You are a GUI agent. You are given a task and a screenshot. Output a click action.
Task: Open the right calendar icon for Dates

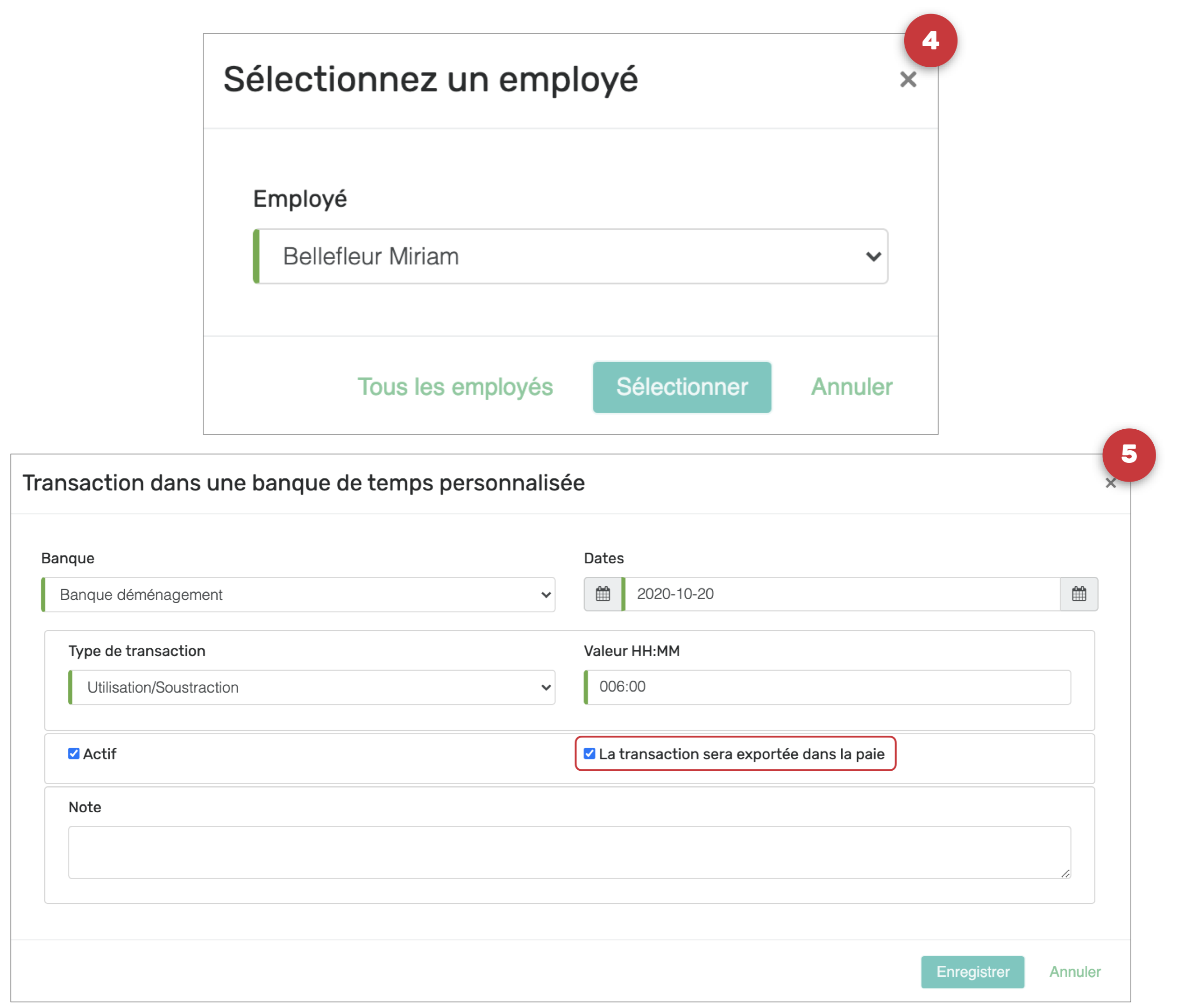1079,594
